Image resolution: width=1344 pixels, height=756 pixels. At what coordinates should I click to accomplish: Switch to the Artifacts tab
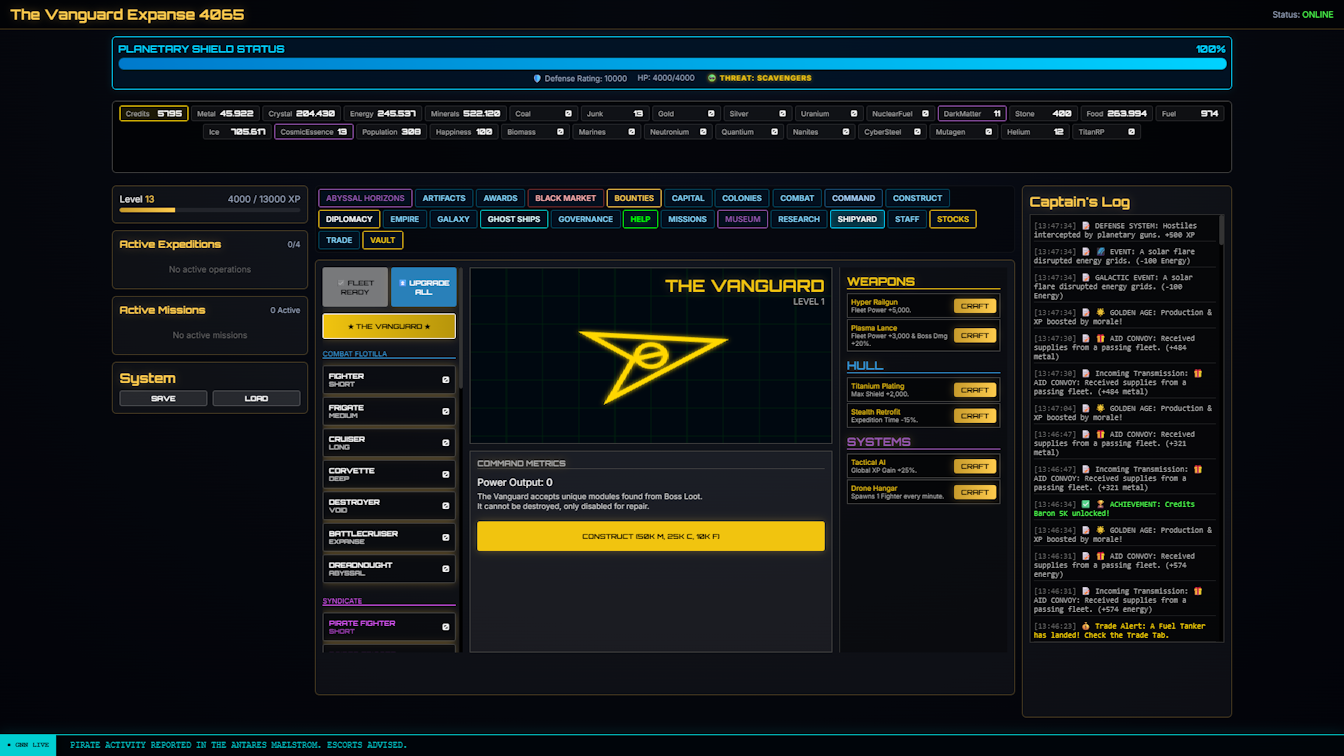point(444,198)
